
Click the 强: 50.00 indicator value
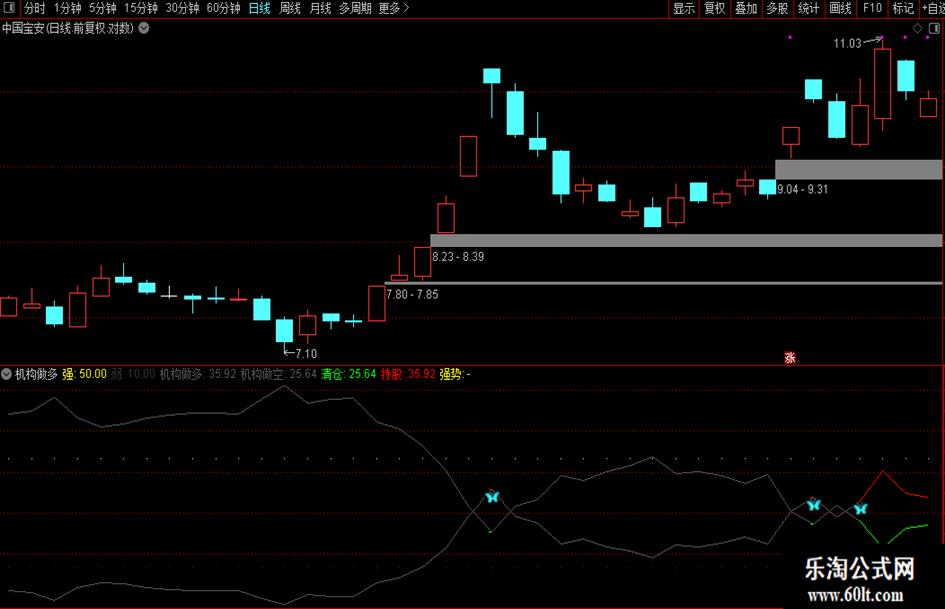[84, 374]
